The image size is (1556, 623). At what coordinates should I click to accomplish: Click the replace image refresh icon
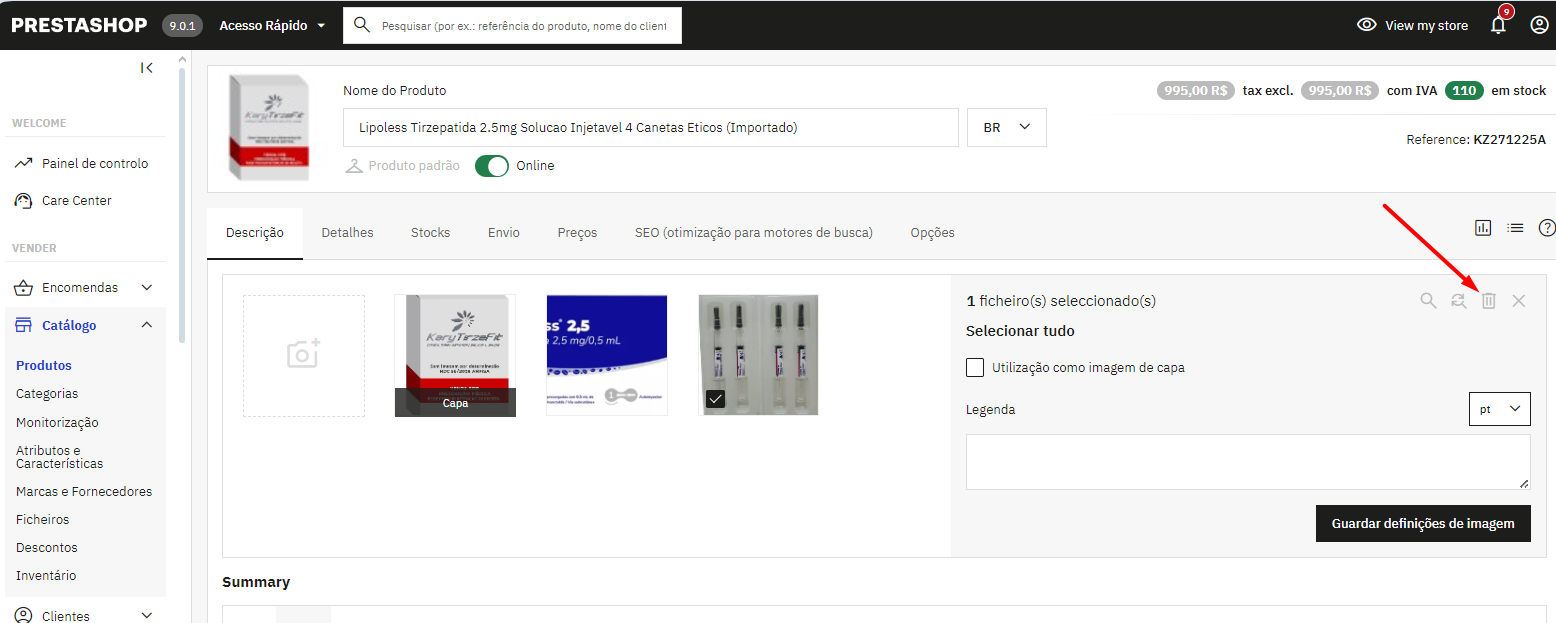click(1458, 301)
